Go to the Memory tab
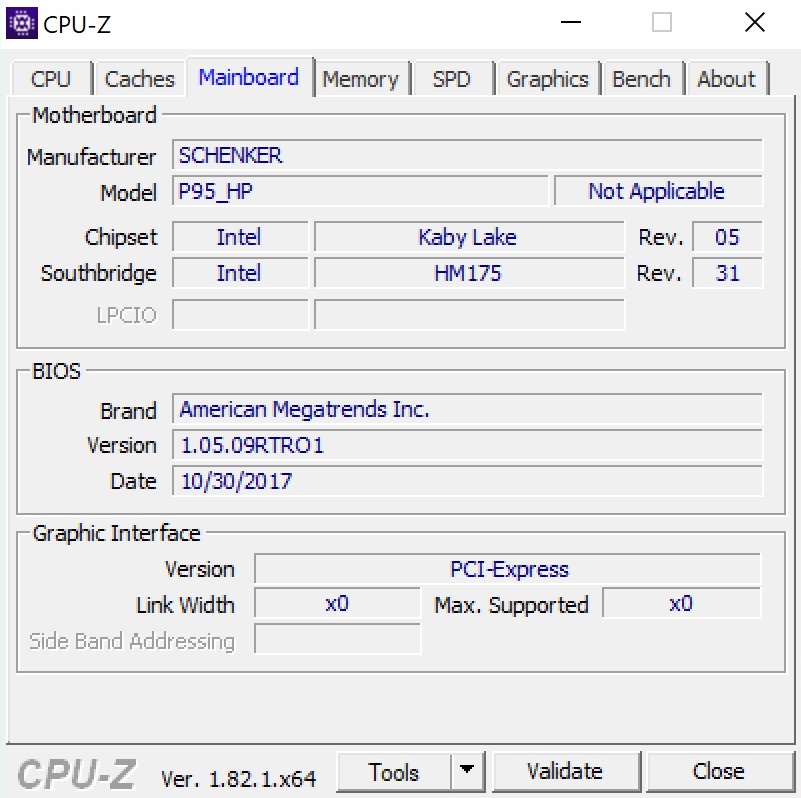The image size is (801, 798). pos(360,79)
